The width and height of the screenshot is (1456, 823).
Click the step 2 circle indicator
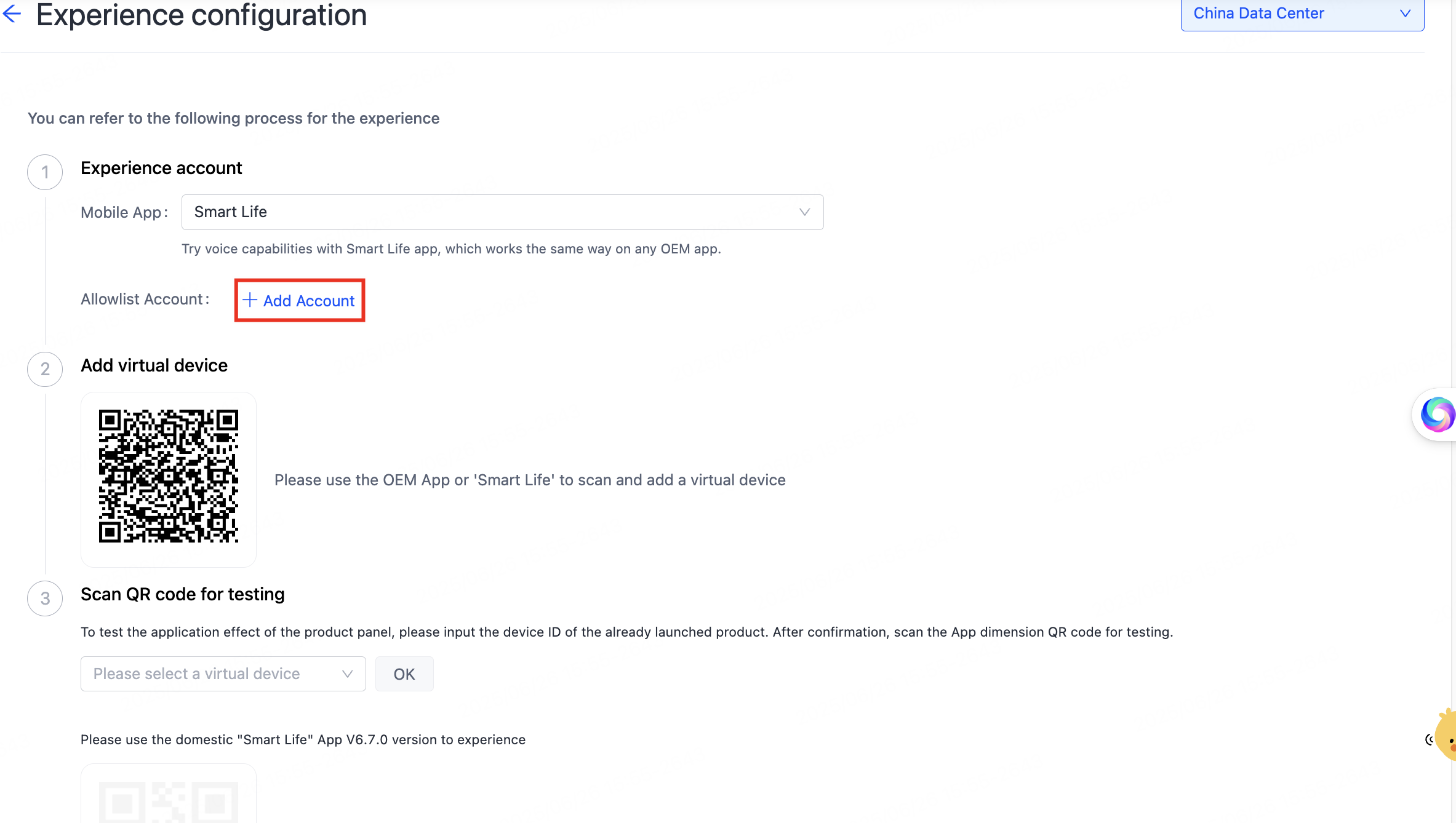click(x=45, y=369)
